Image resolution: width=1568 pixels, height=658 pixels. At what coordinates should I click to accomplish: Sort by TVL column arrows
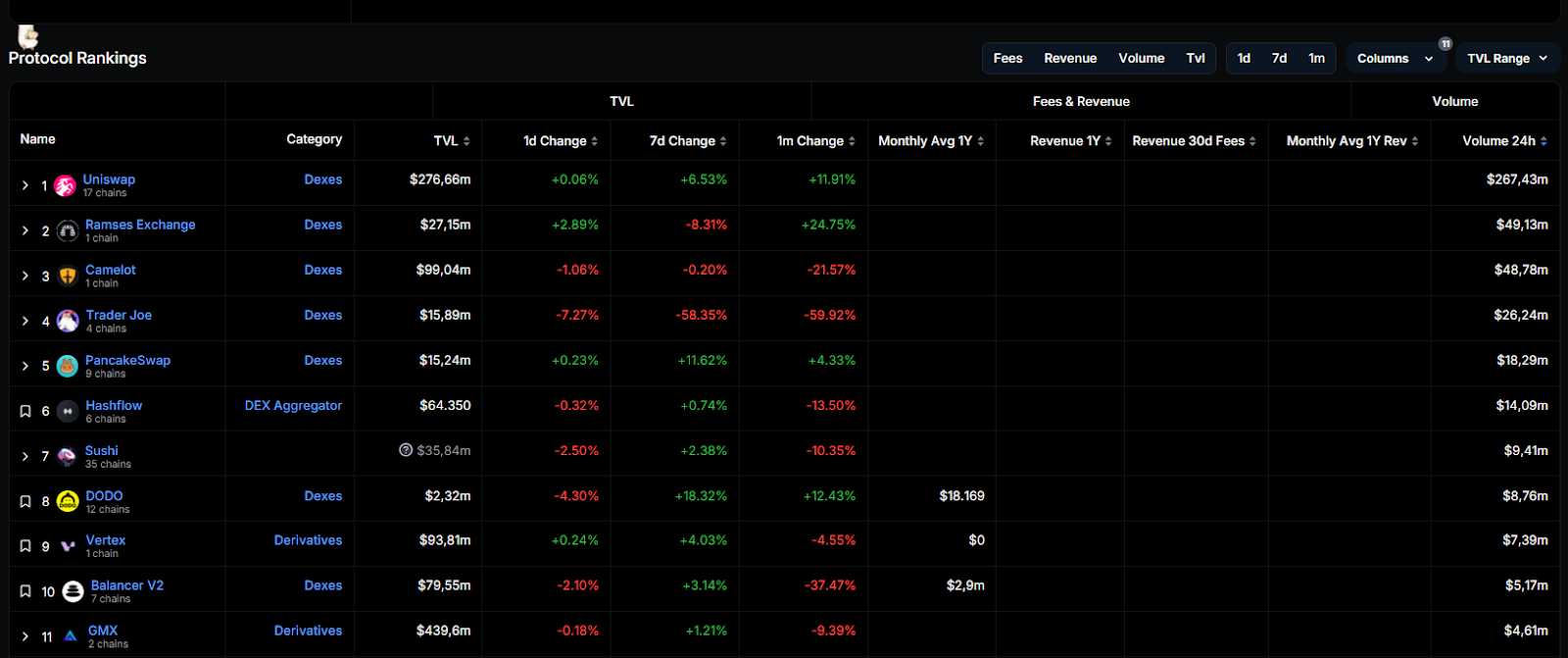(x=466, y=141)
